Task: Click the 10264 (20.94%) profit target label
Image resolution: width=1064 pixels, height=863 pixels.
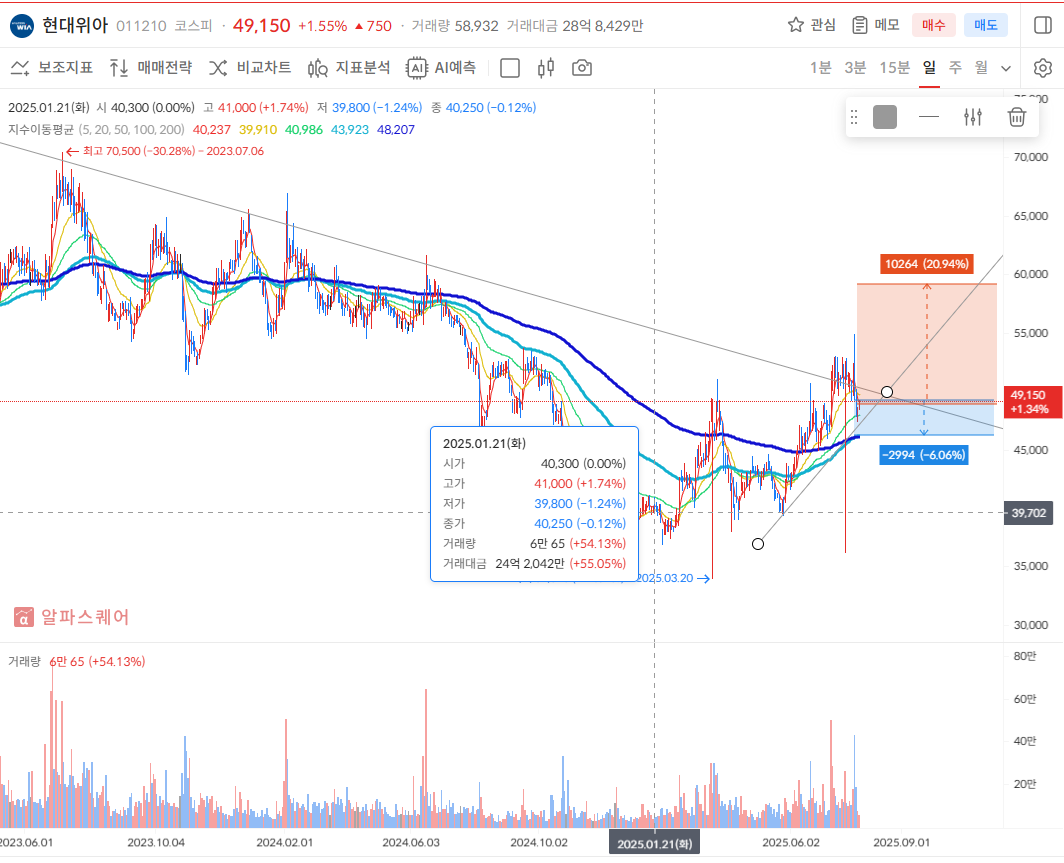Action: 927,264
